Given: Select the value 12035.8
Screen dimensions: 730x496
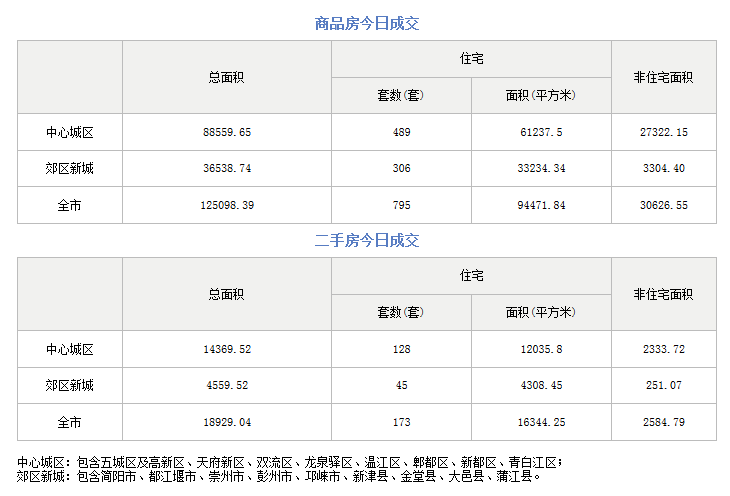Looking at the screenshot, I should pyautogui.click(x=541, y=349).
